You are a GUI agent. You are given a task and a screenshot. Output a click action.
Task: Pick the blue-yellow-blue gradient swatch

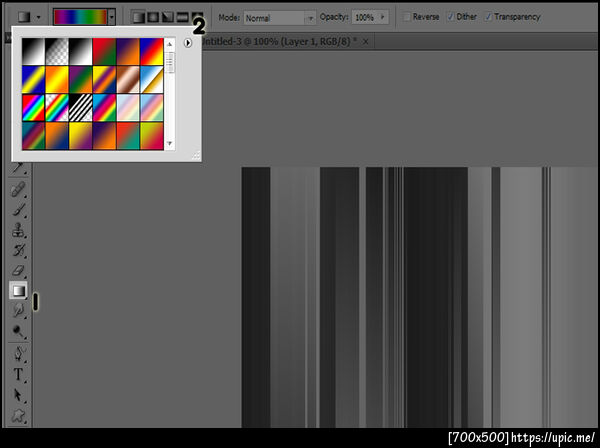click(x=33, y=80)
